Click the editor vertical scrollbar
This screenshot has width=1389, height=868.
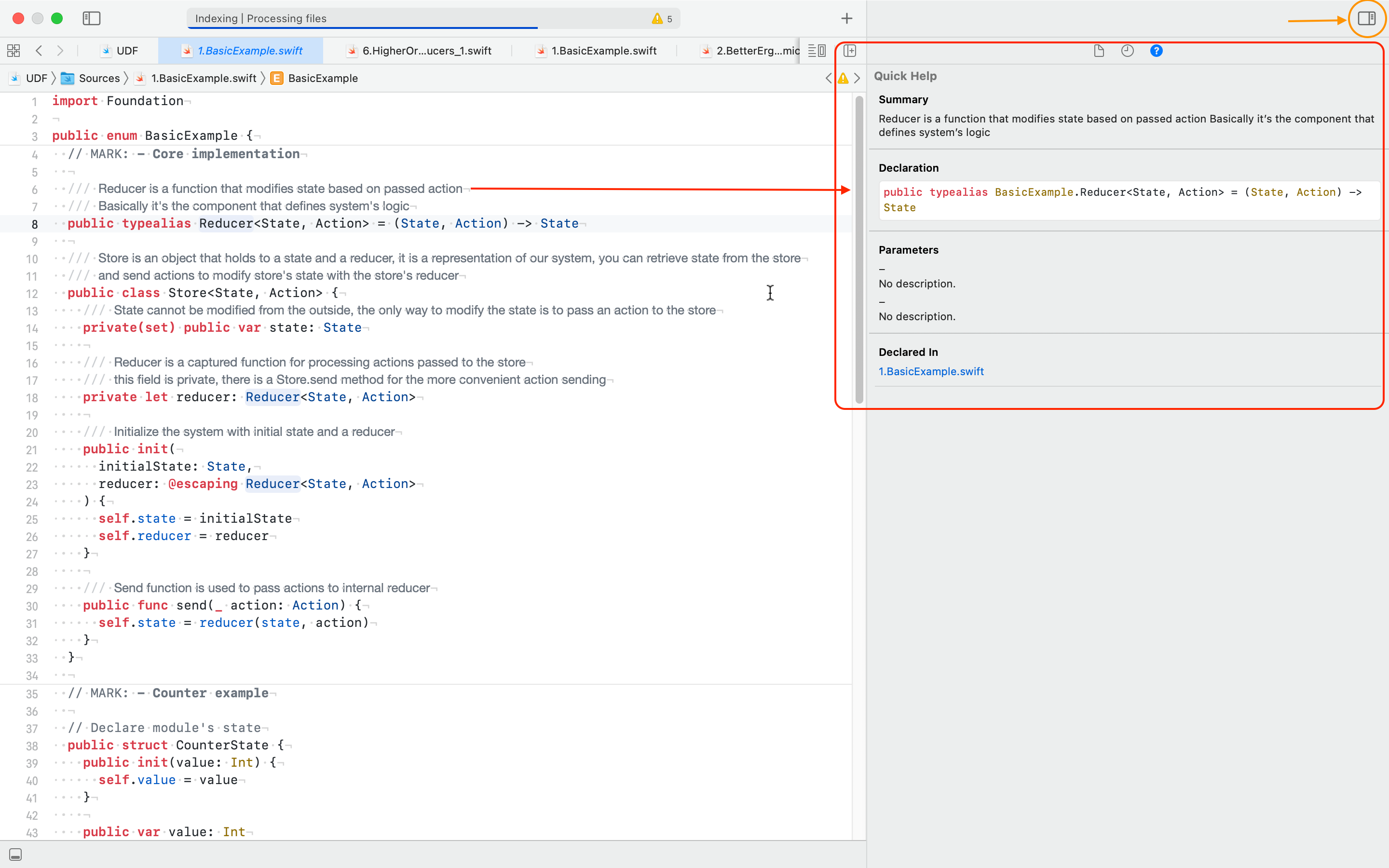858,250
